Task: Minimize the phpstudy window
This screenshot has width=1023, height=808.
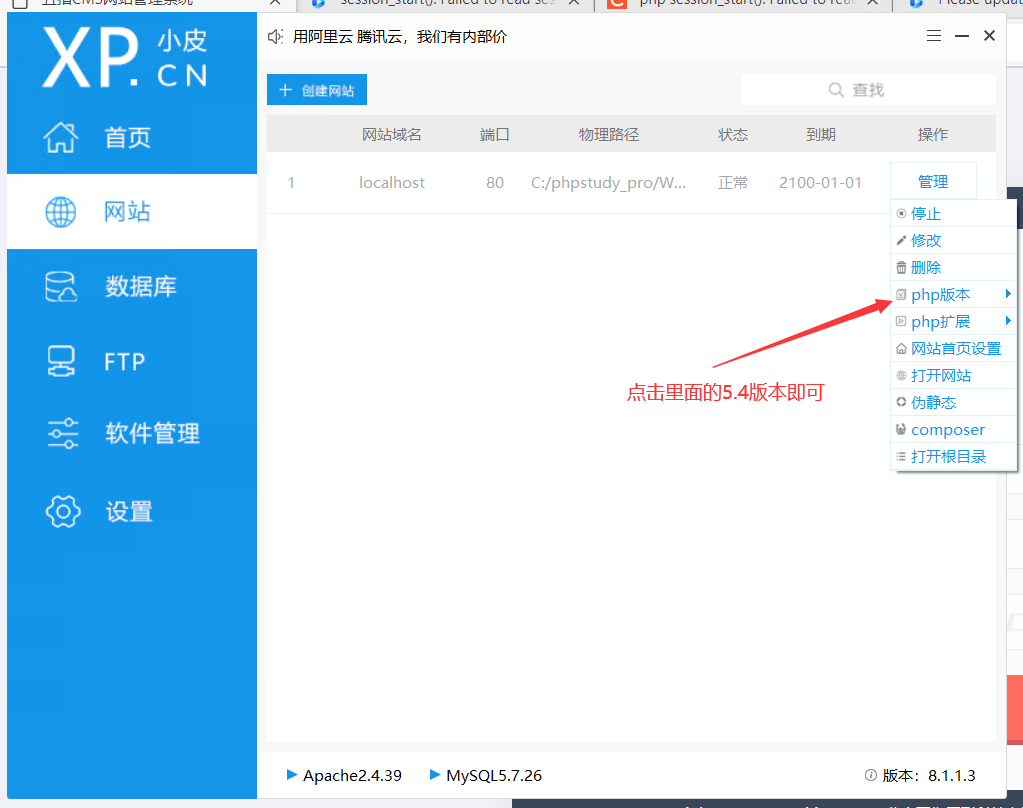Action: (962, 36)
